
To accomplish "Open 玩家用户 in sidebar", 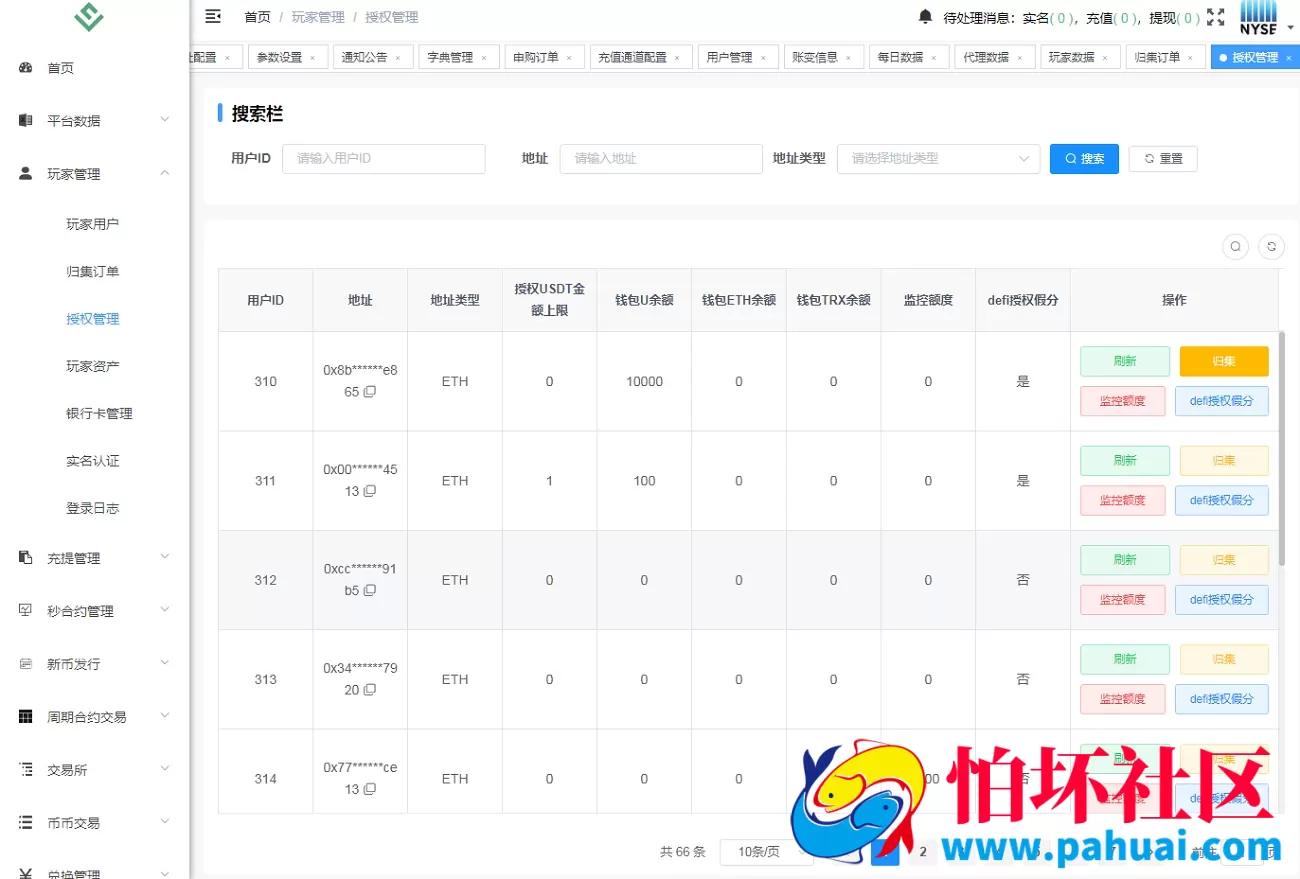I will pos(94,224).
